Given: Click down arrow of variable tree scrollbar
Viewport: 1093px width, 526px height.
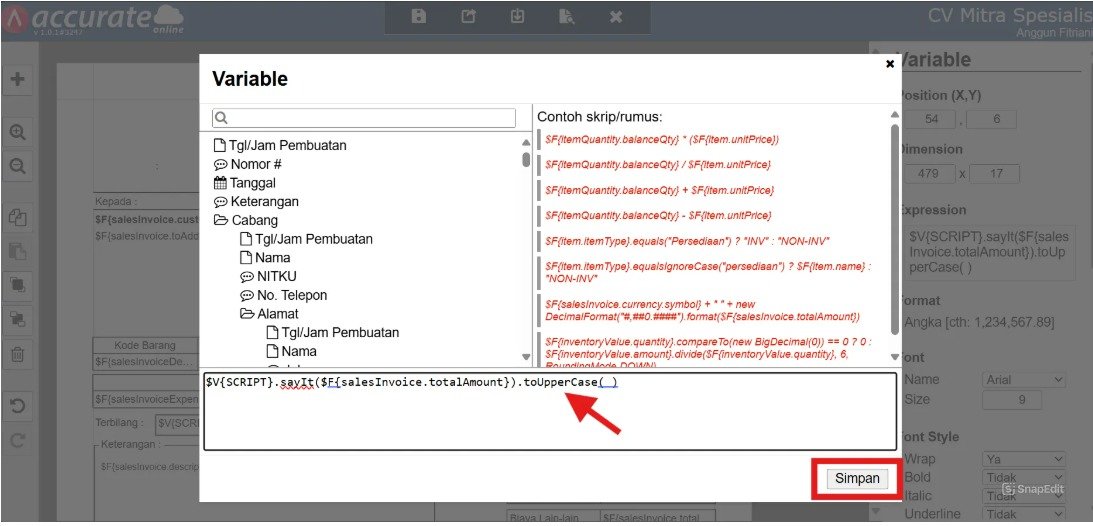Looking at the screenshot, I should [526, 357].
